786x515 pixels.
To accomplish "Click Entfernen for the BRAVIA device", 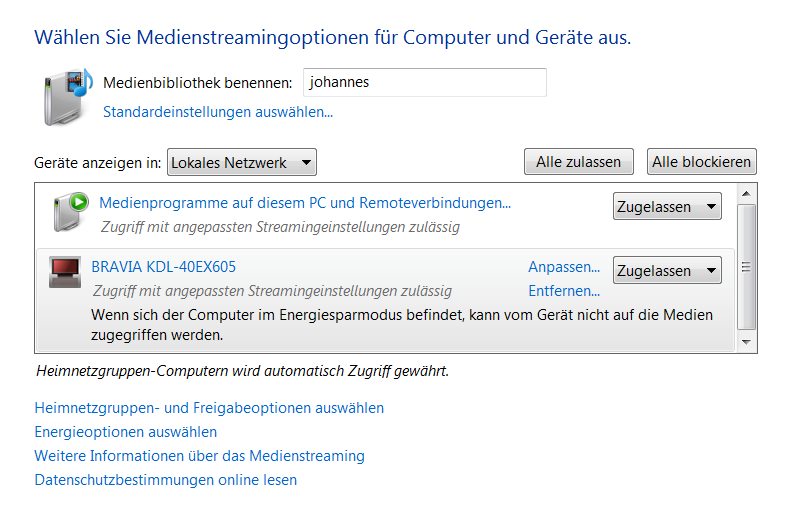I will tap(564, 291).
